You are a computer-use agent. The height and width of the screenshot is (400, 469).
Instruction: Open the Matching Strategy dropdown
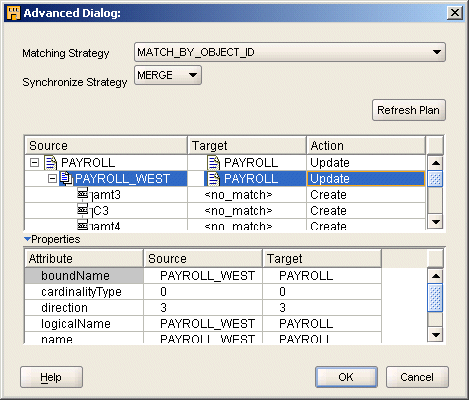tap(436, 52)
